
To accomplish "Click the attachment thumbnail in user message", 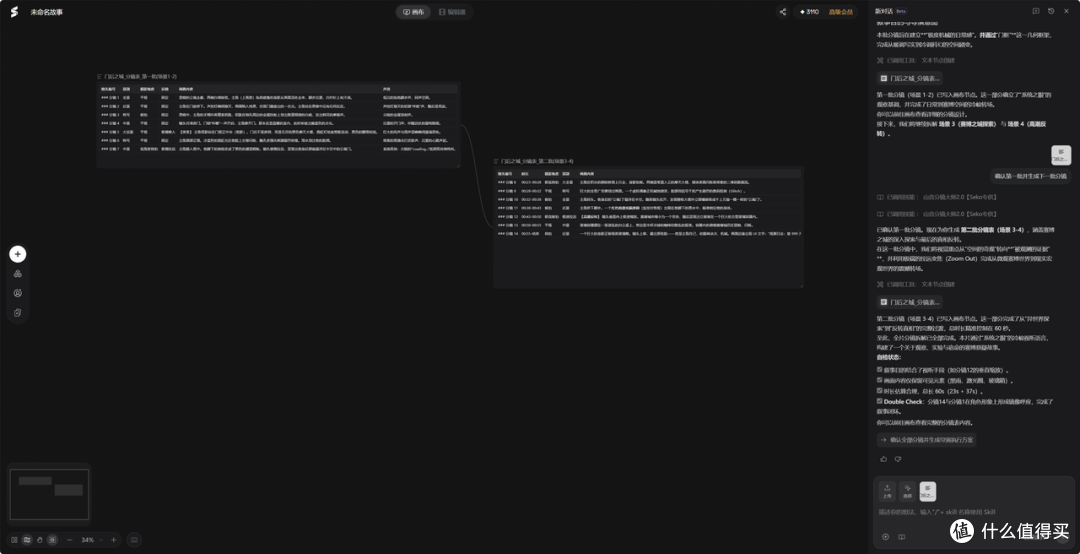I will pyautogui.click(x=1061, y=155).
